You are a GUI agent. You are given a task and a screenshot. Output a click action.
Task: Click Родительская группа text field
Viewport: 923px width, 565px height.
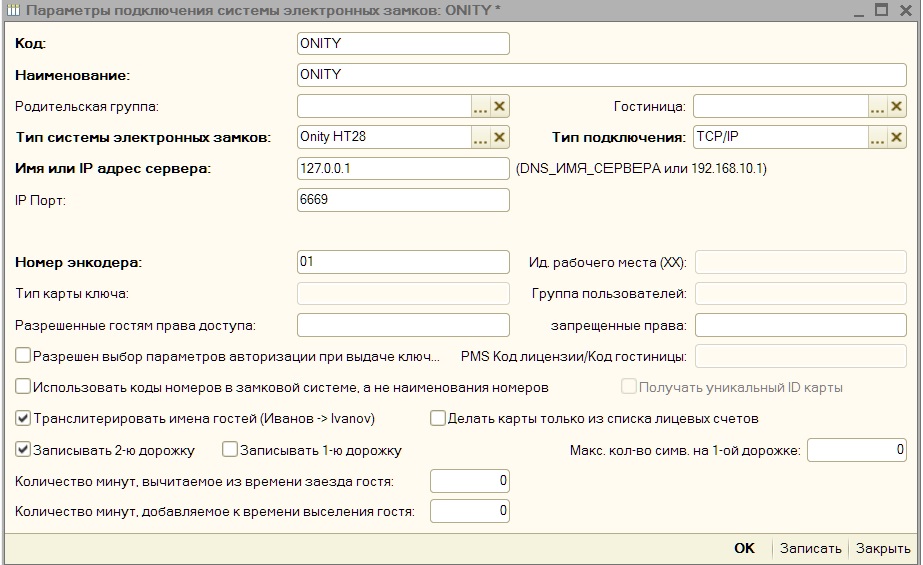tap(384, 107)
